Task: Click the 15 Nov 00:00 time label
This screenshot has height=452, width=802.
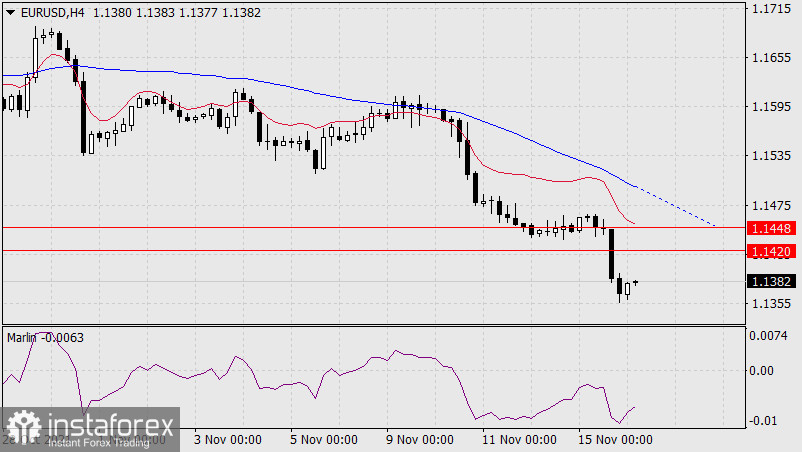Action: pos(617,439)
